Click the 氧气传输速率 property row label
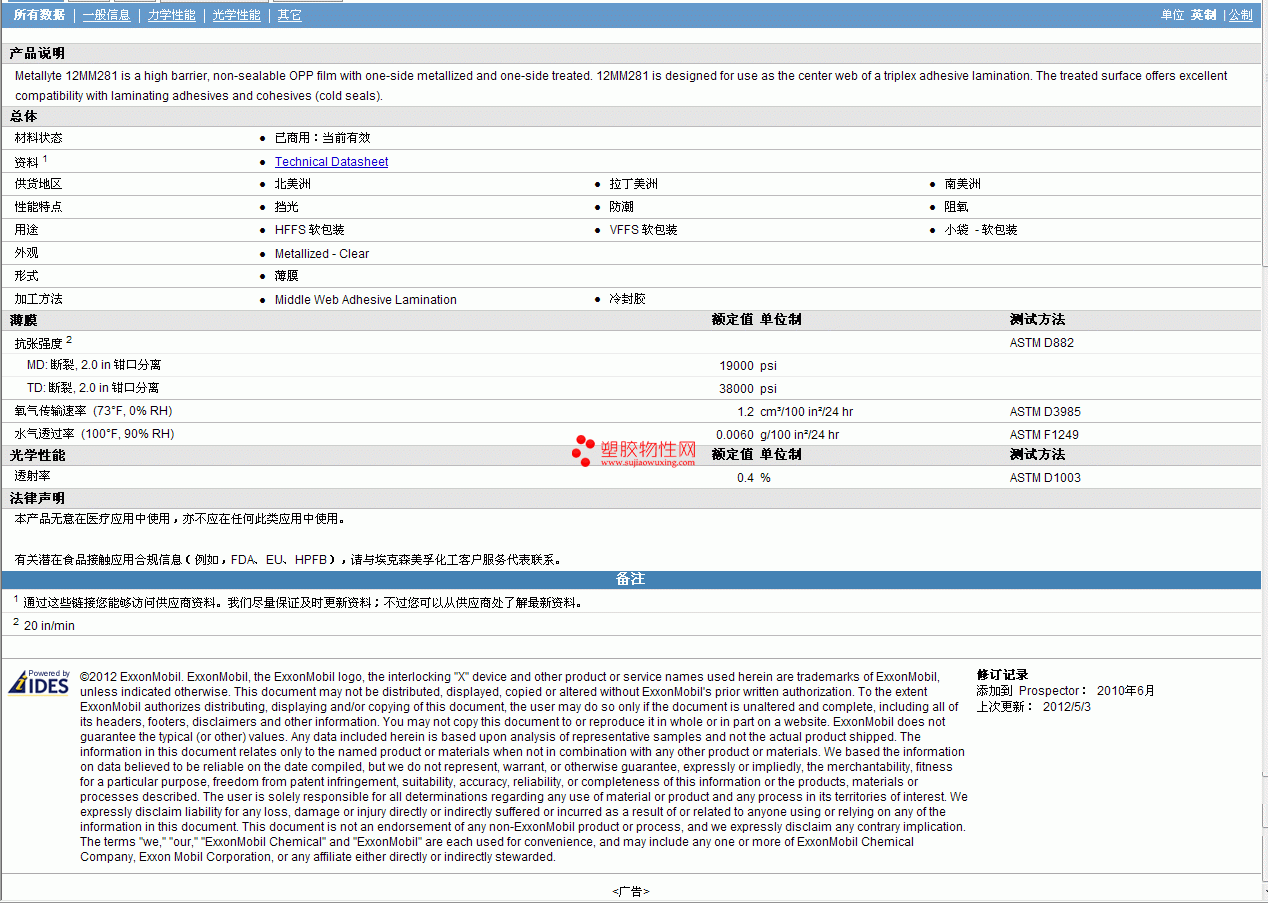This screenshot has width=1268, height=903. click(93, 411)
